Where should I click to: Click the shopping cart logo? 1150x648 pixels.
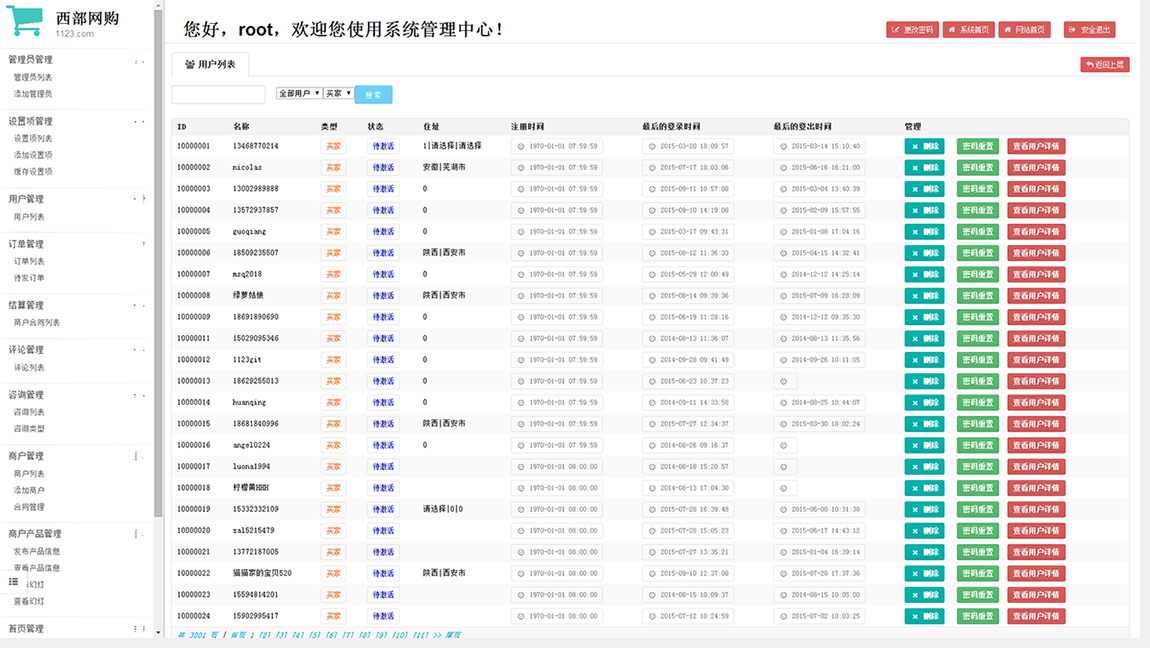pyautogui.click(x=25, y=22)
